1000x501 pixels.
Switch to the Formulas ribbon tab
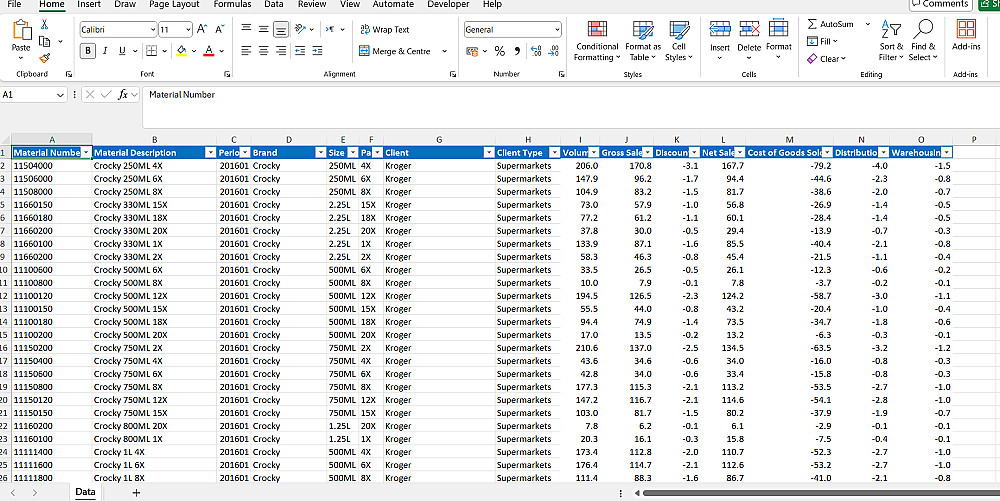(232, 5)
